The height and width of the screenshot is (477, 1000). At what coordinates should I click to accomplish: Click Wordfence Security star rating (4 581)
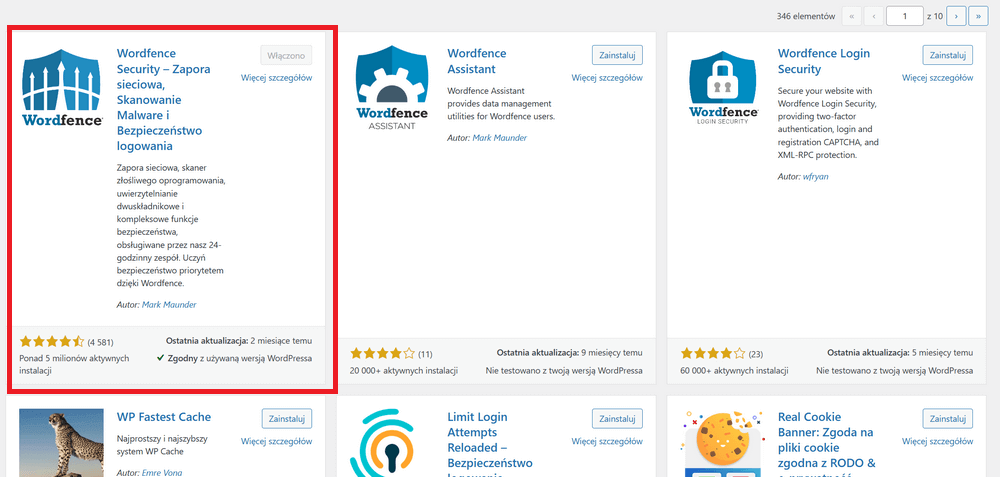tap(52, 341)
